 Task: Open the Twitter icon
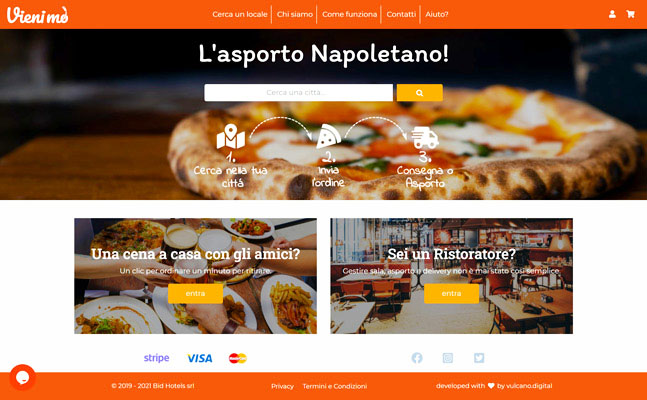point(479,358)
